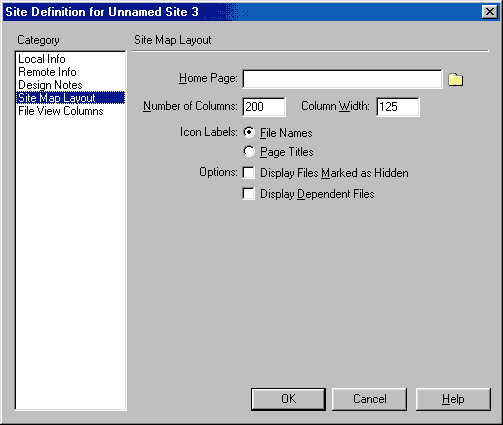503x425 pixels.
Task: Switch to Design Notes category
Action: (50, 85)
